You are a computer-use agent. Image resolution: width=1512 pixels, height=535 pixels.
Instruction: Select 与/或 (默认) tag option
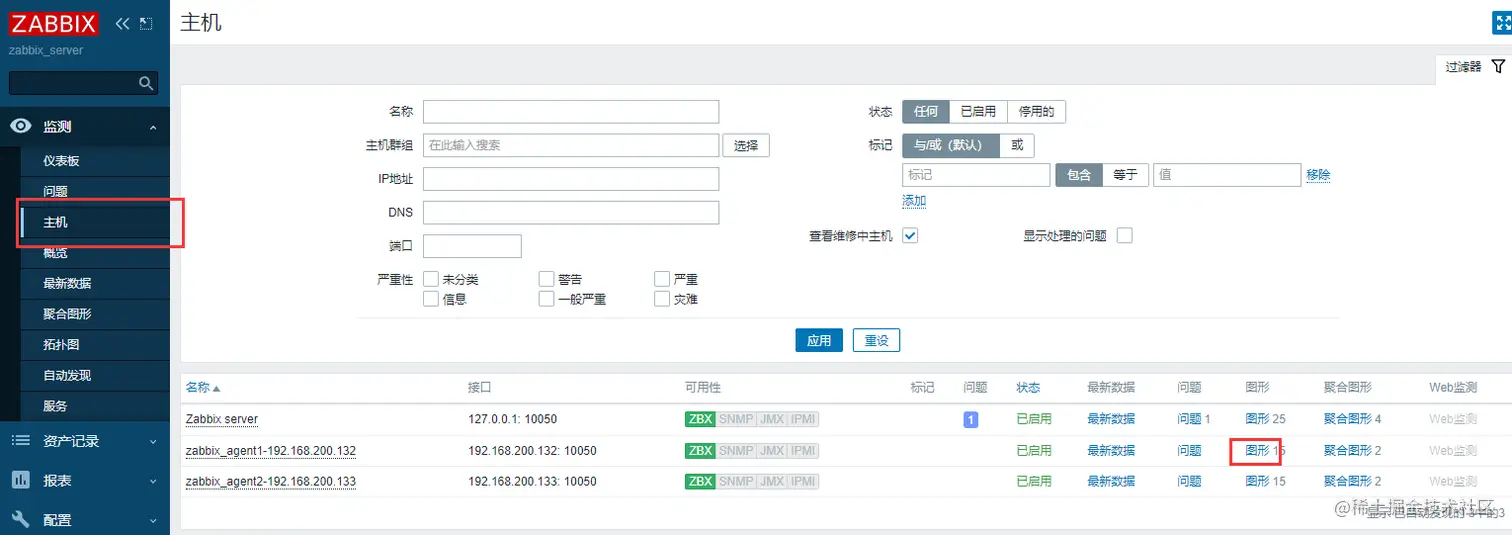point(951,145)
